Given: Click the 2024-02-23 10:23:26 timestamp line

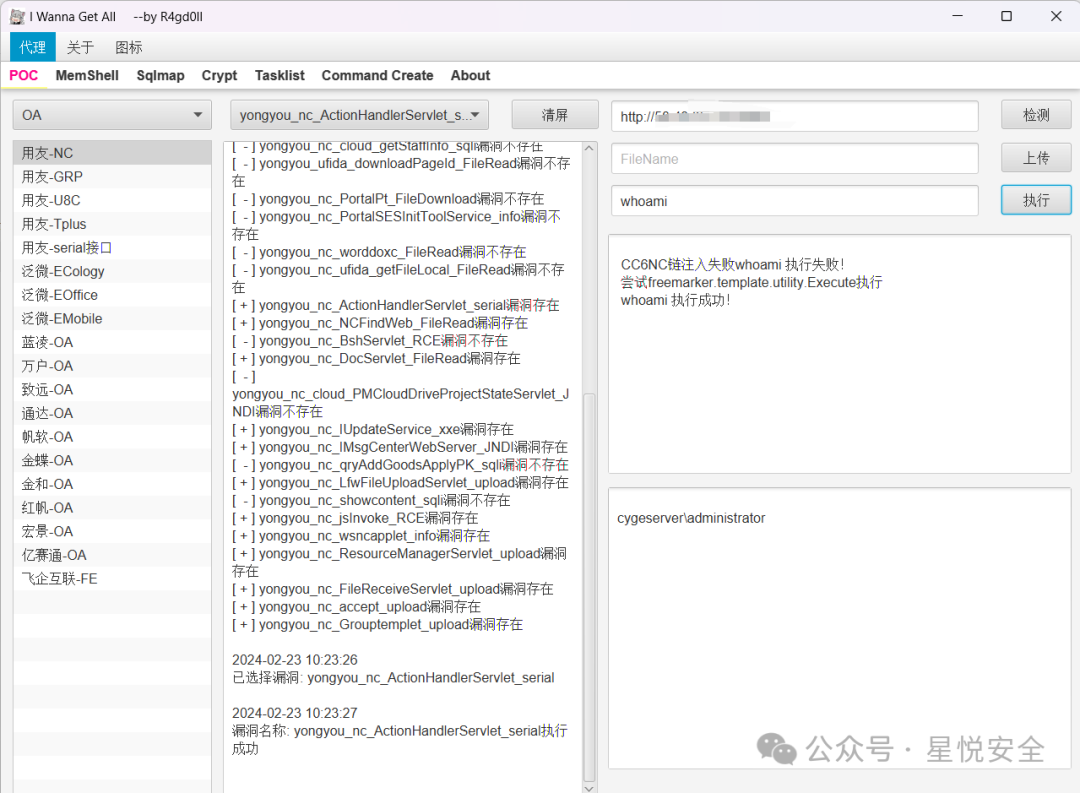Looking at the screenshot, I should click(295, 660).
